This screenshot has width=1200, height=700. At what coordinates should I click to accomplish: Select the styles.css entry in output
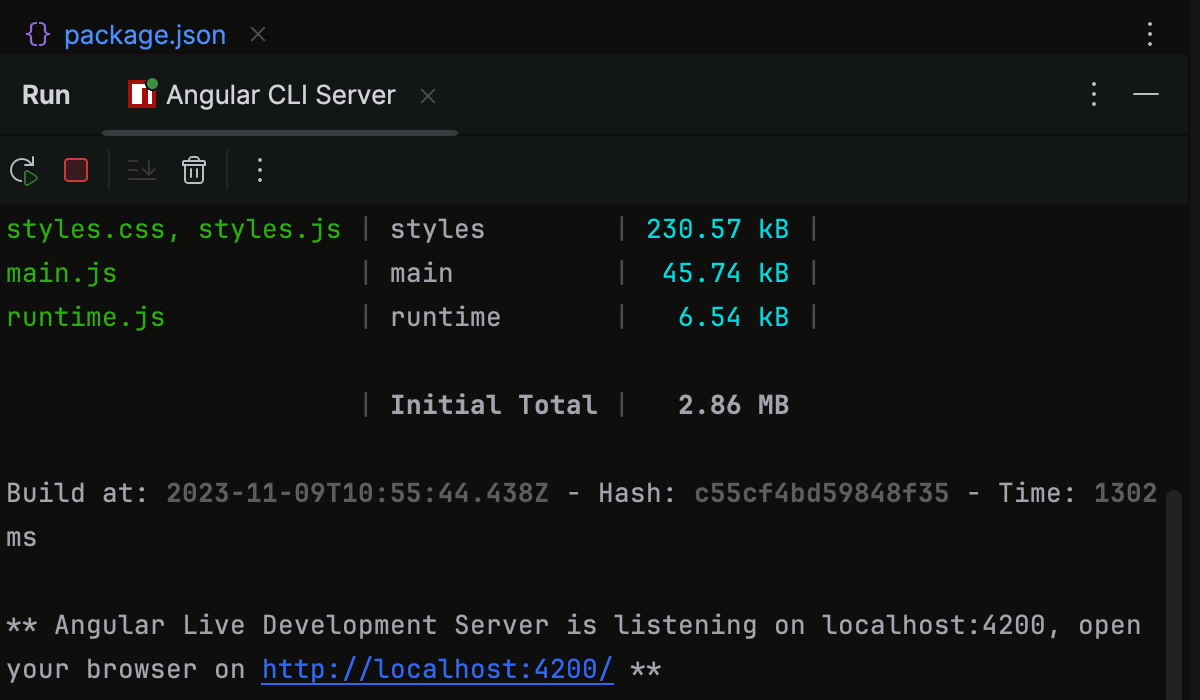click(x=86, y=228)
